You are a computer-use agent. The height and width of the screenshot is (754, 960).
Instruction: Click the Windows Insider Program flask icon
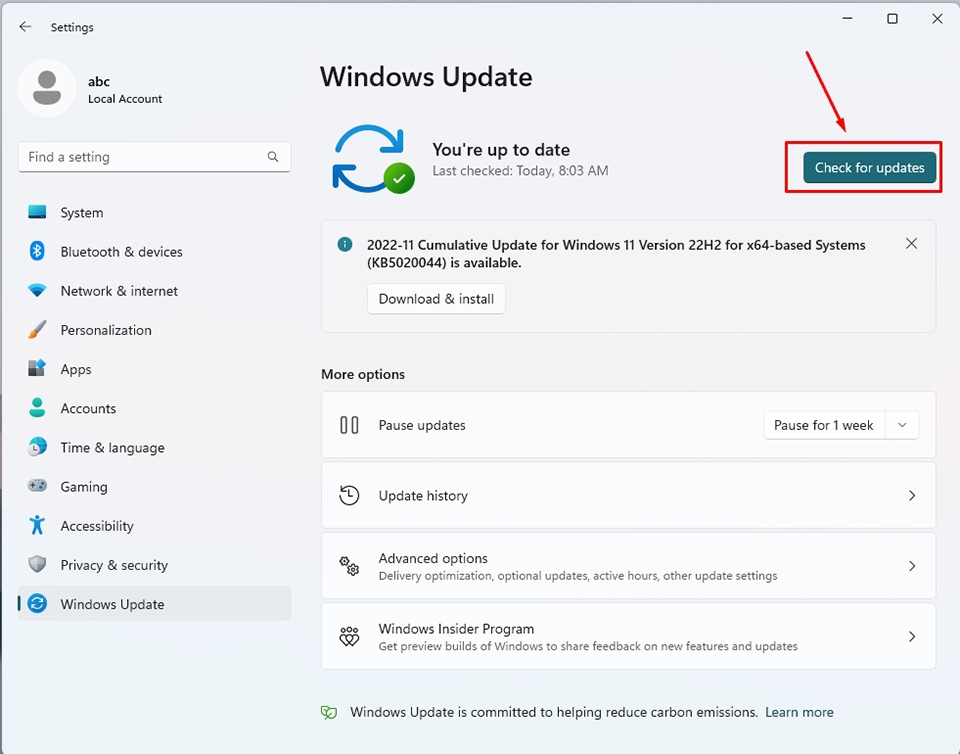[x=349, y=636]
